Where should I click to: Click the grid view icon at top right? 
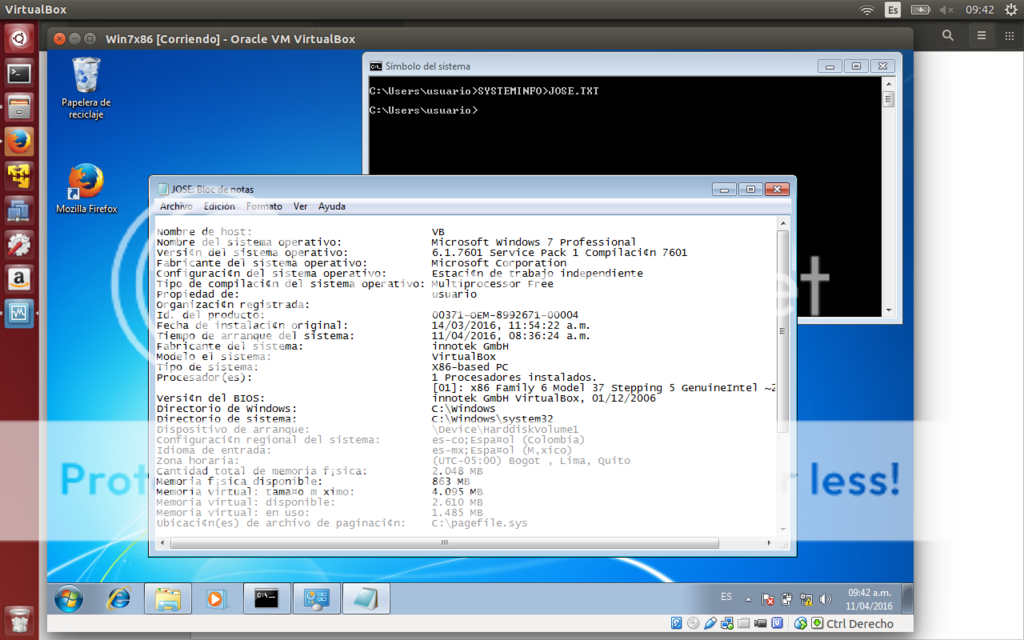click(x=1010, y=36)
